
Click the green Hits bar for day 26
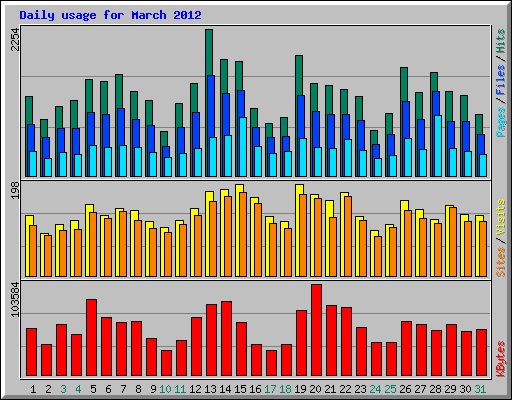tap(404, 84)
